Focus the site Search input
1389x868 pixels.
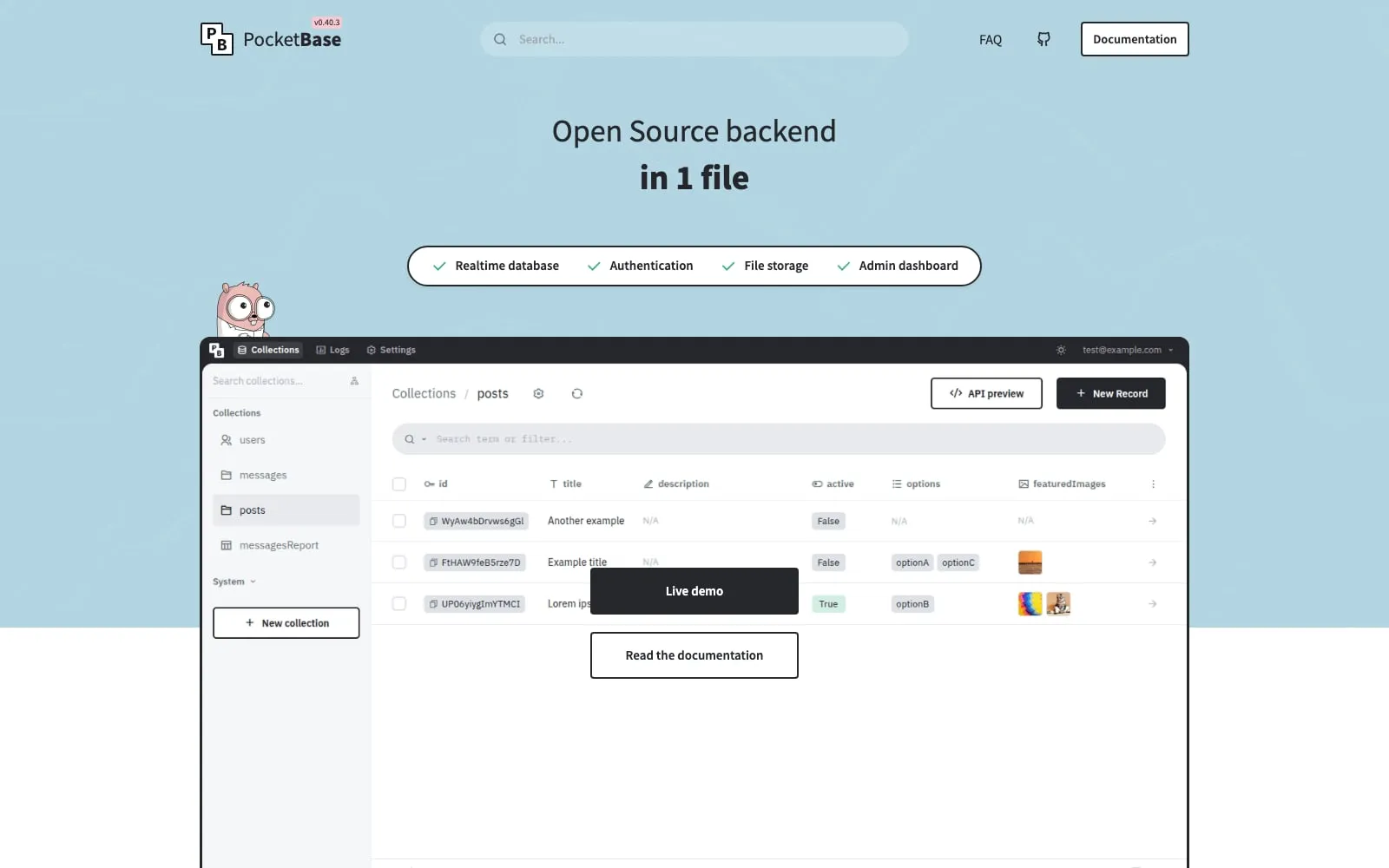[x=694, y=39]
